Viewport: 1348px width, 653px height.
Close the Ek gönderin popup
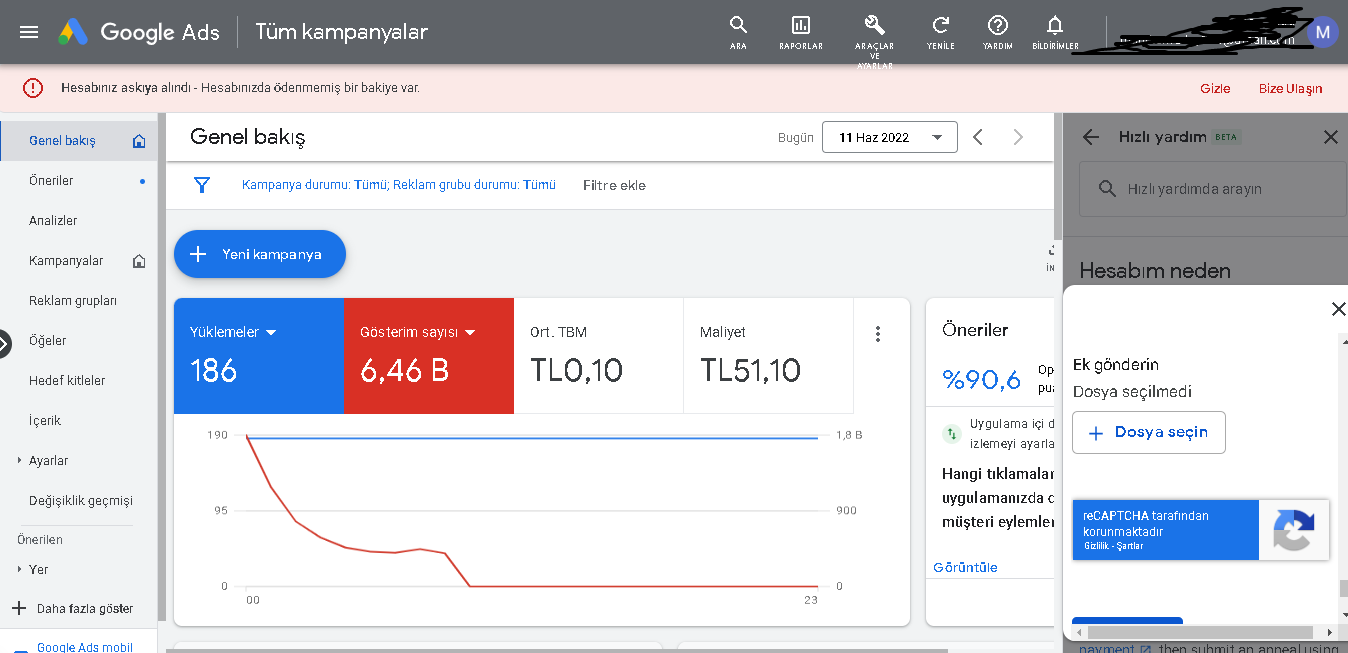tap(1338, 309)
